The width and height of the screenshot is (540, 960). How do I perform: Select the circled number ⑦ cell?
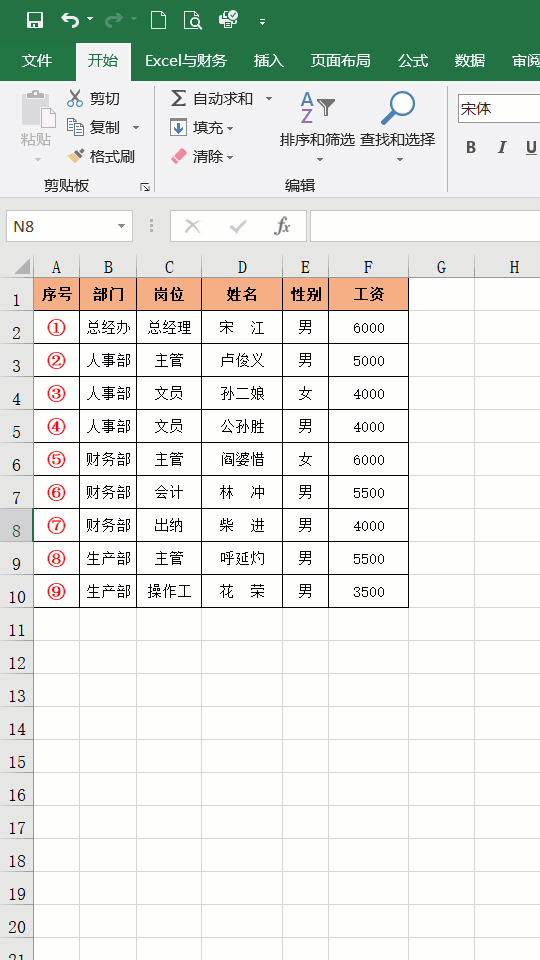[56, 526]
